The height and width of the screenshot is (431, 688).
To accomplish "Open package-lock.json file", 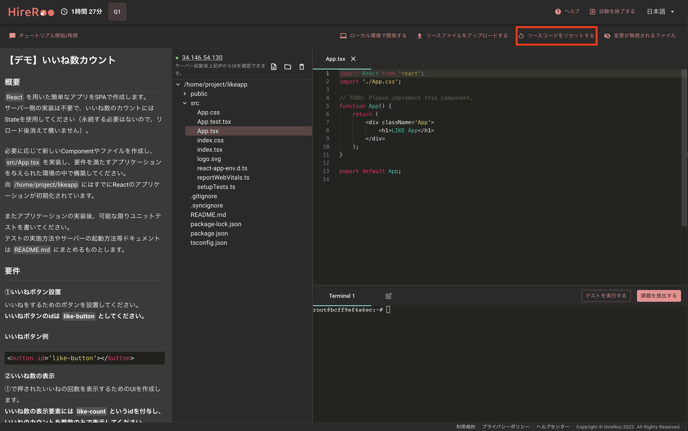I will click(x=215, y=224).
